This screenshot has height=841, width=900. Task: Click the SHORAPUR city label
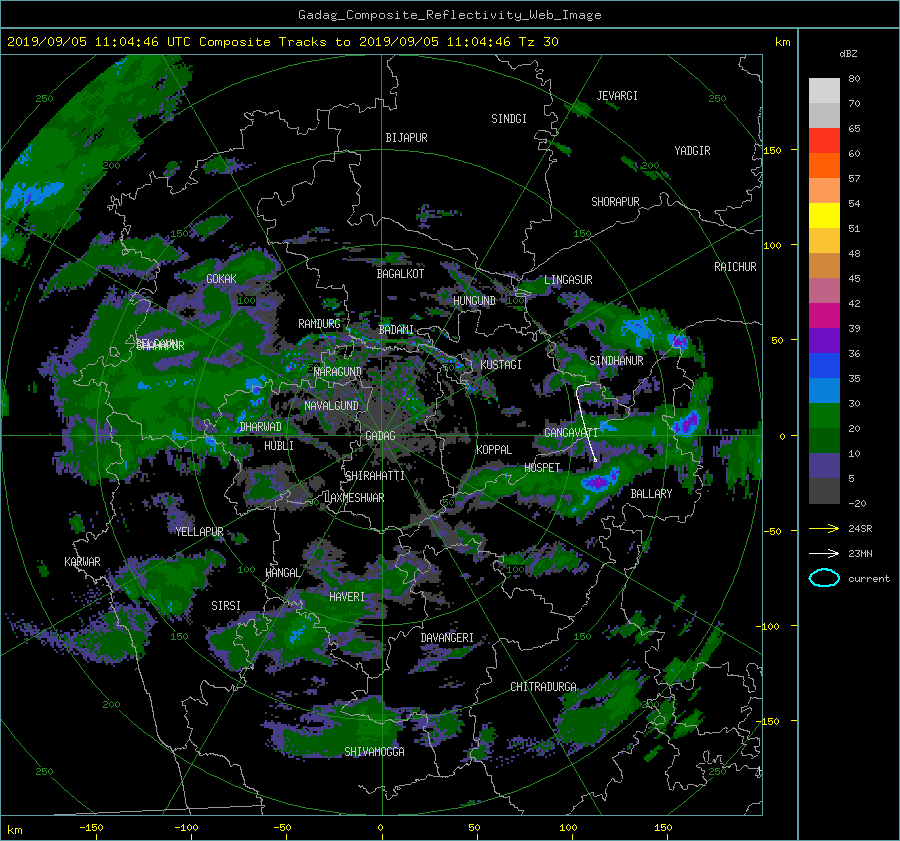tap(615, 202)
